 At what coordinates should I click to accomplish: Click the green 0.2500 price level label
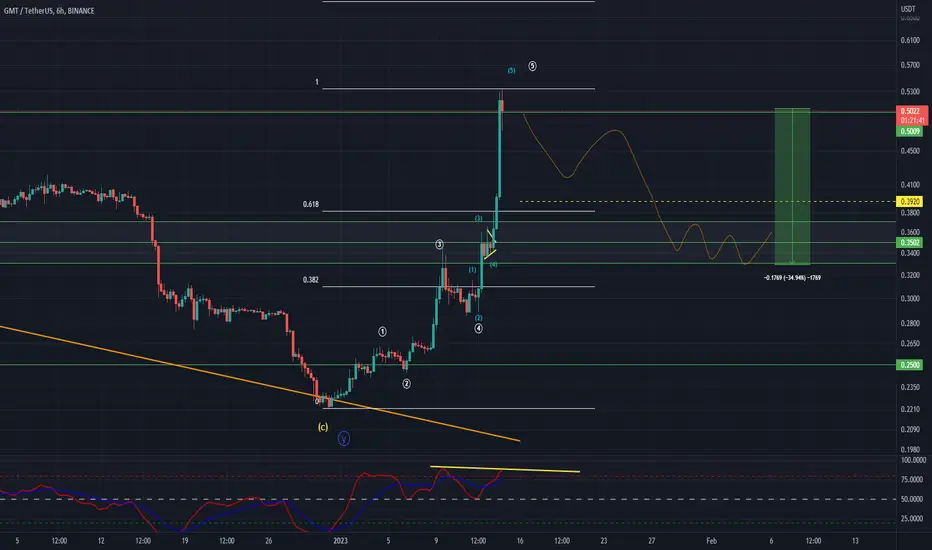point(910,365)
